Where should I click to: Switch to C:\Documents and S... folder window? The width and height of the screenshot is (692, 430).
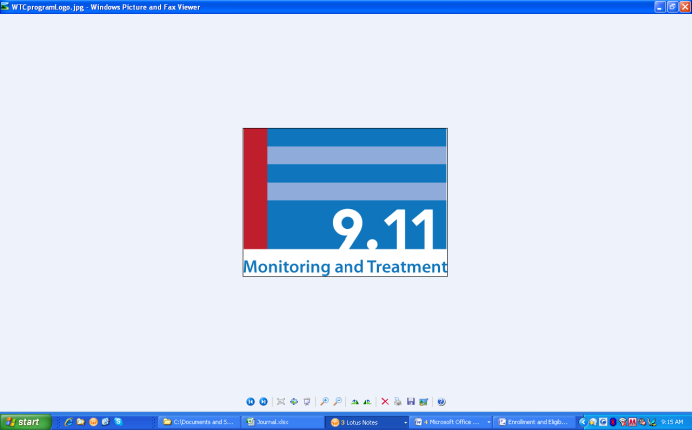[x=199, y=422]
